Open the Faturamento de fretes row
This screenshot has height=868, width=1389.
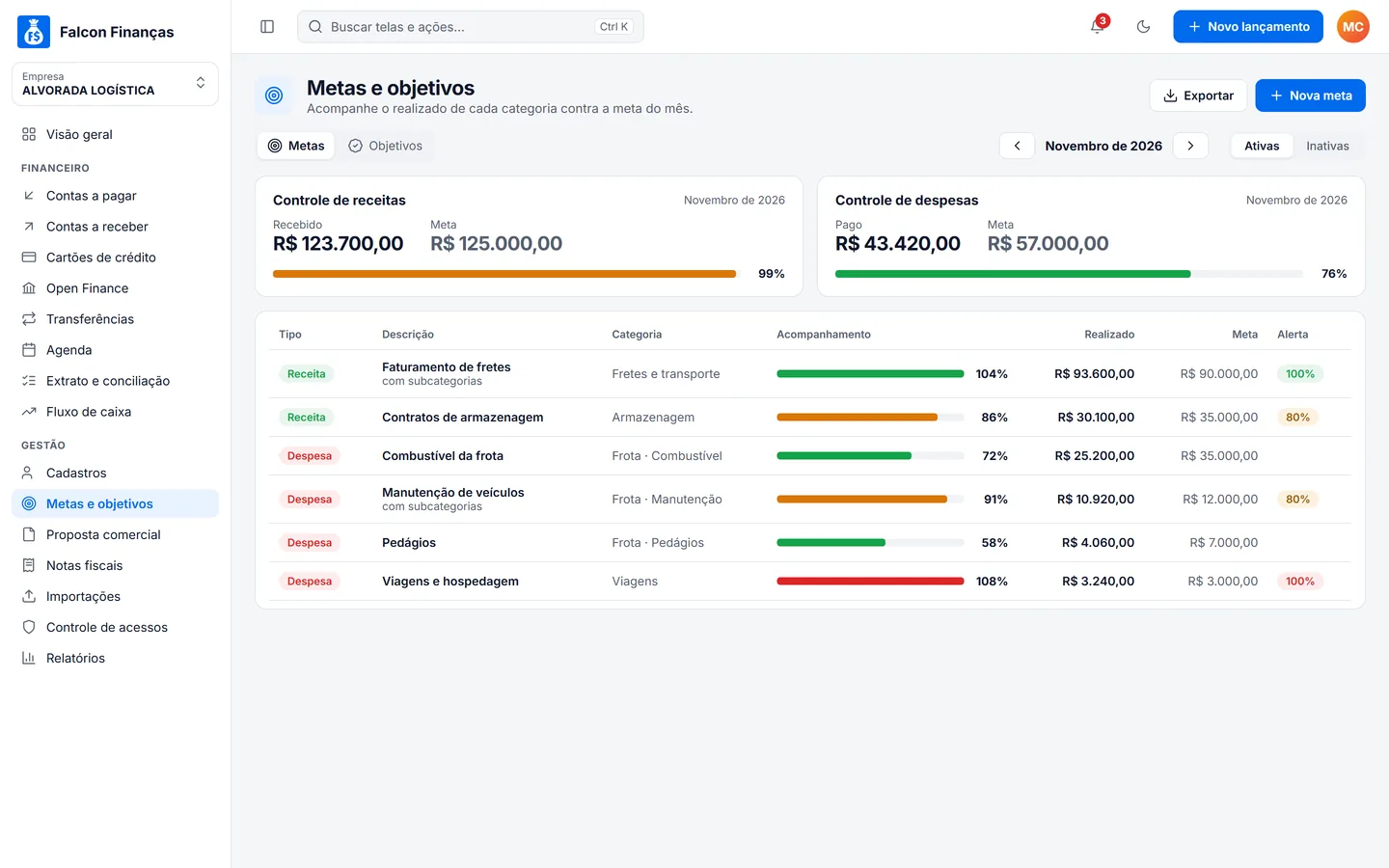tap(810, 374)
